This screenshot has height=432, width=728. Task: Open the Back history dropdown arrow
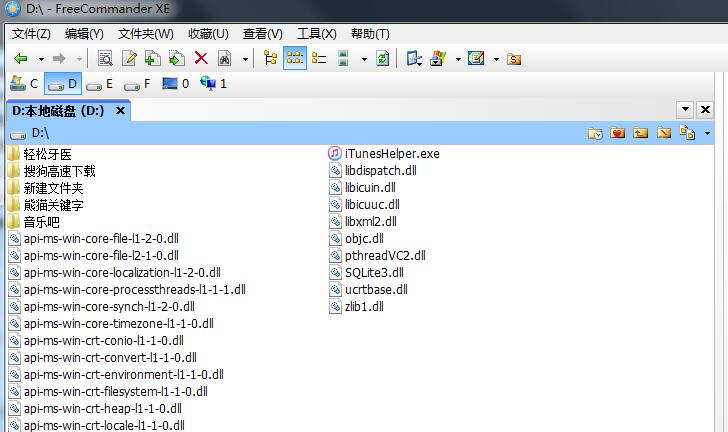41,59
